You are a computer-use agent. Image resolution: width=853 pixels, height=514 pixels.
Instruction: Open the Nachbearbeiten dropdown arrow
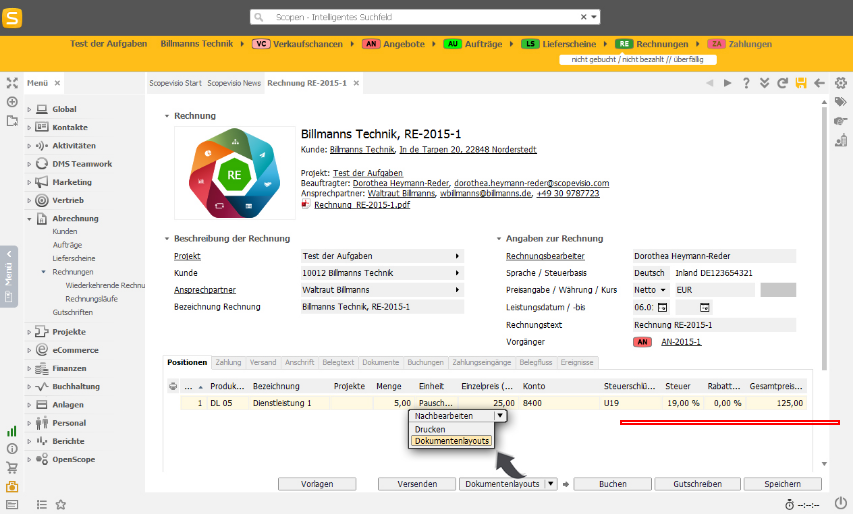tap(499, 416)
